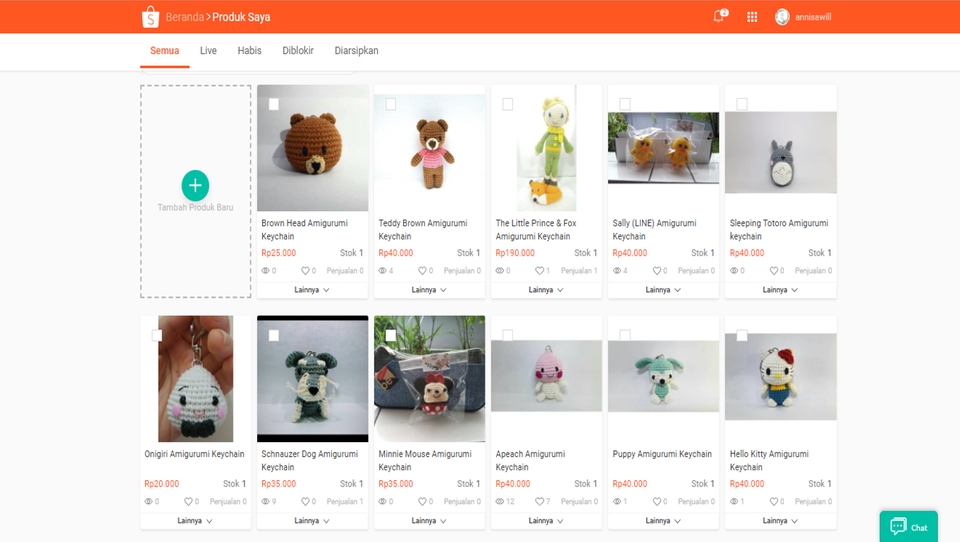Viewport: 960px width, 542px height.
Task: Tick the Hello Kitty Amigurumi checkbox
Action: (741, 335)
